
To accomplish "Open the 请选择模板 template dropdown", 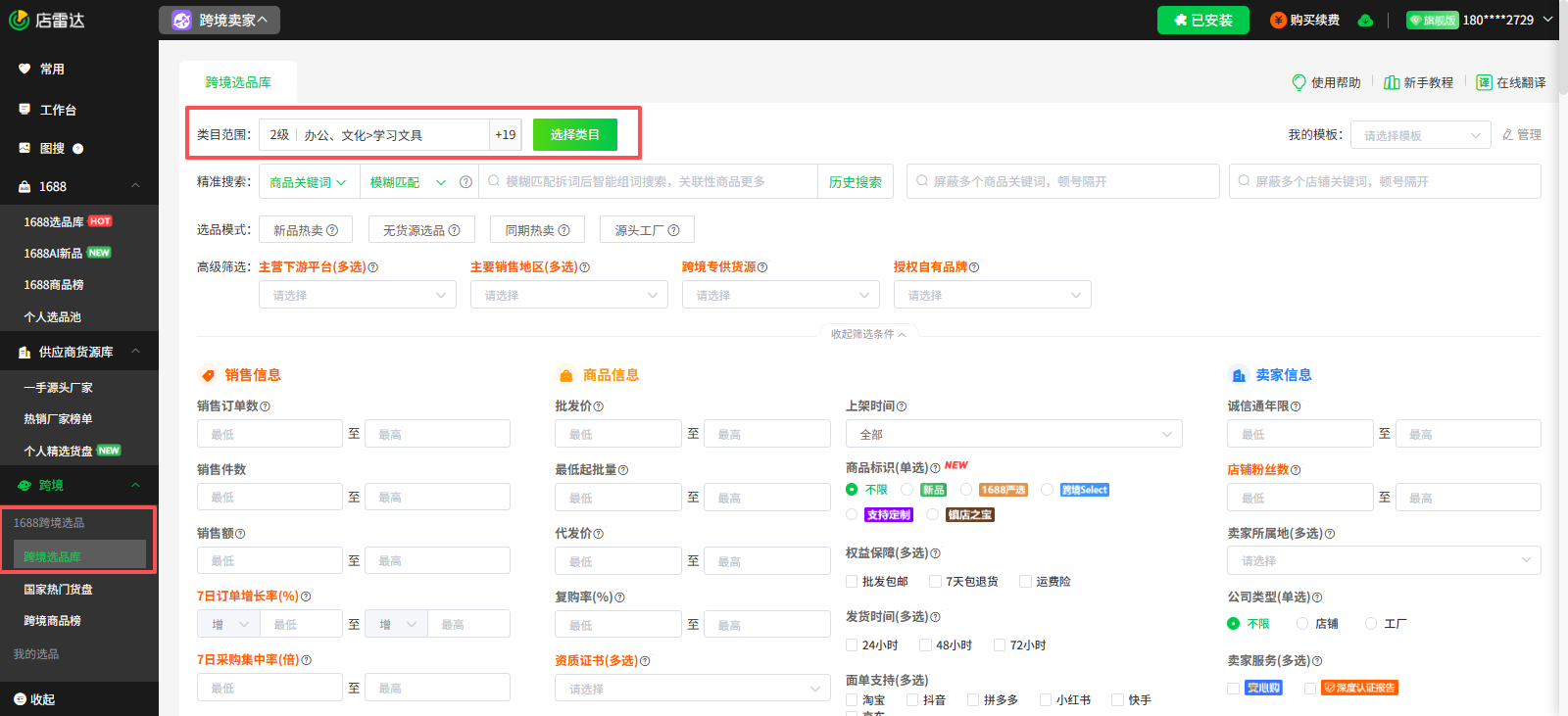I will point(1421,135).
